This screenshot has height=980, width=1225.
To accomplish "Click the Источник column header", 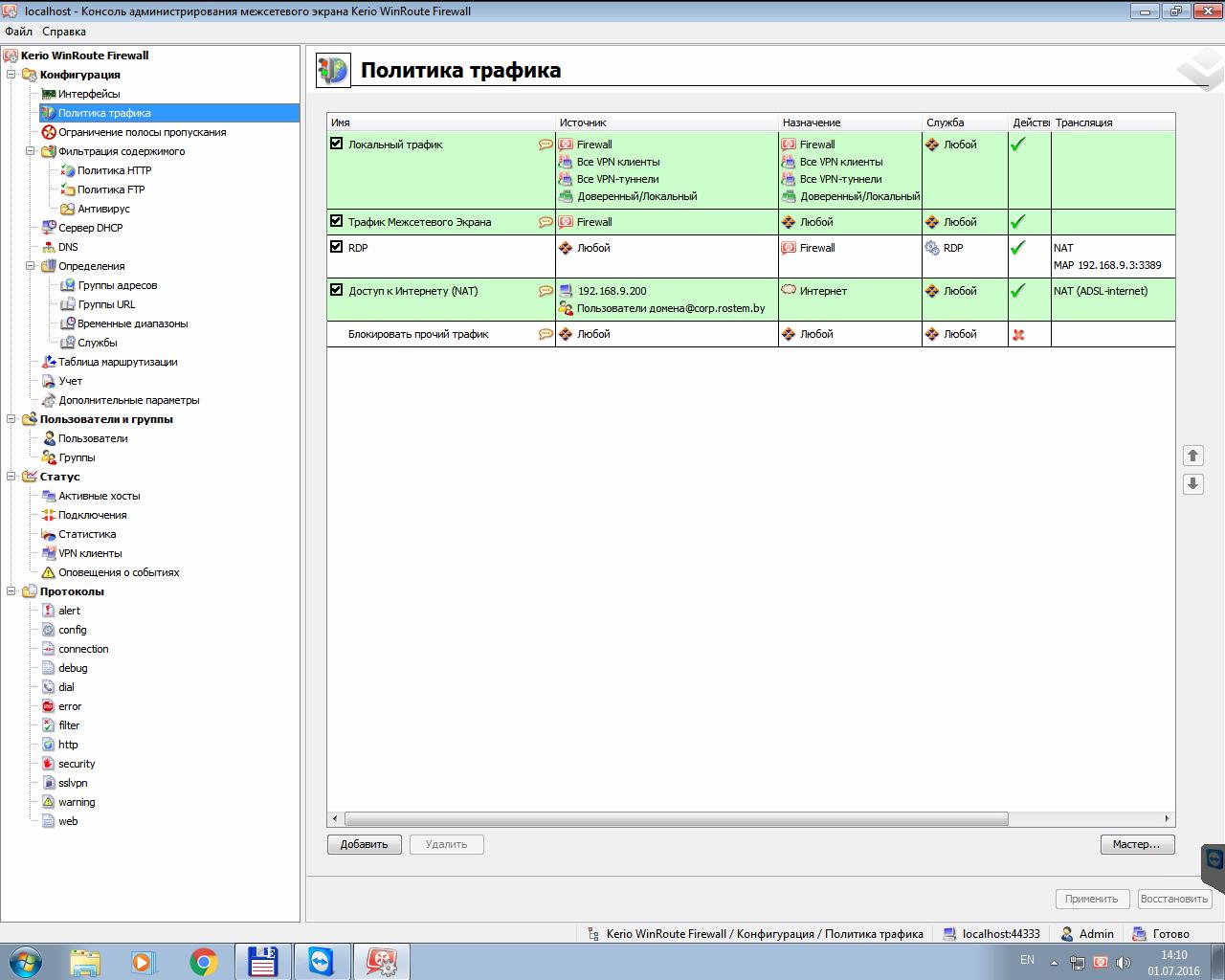I will click(667, 122).
